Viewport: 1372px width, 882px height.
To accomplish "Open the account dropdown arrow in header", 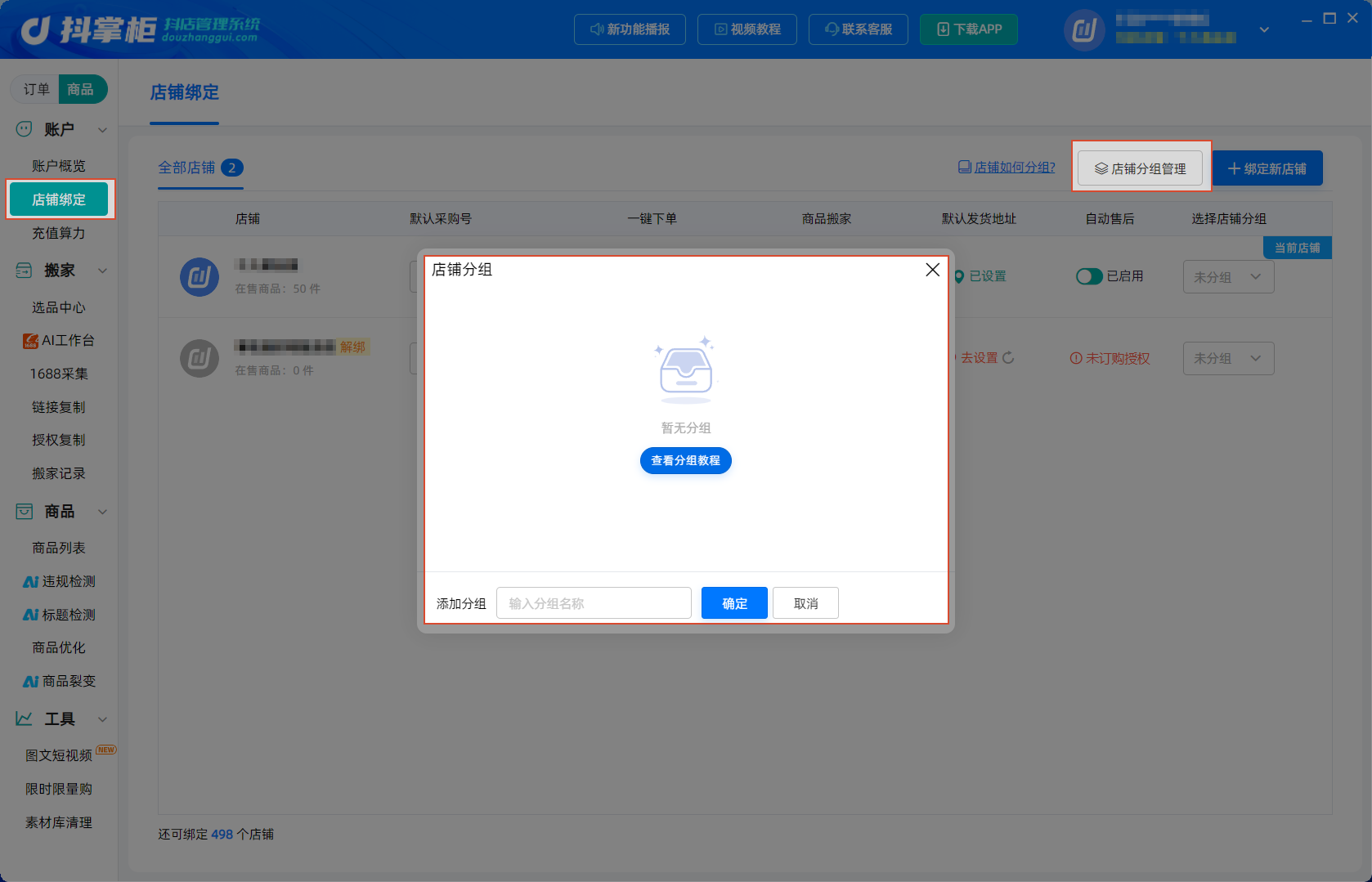I will click(1264, 30).
